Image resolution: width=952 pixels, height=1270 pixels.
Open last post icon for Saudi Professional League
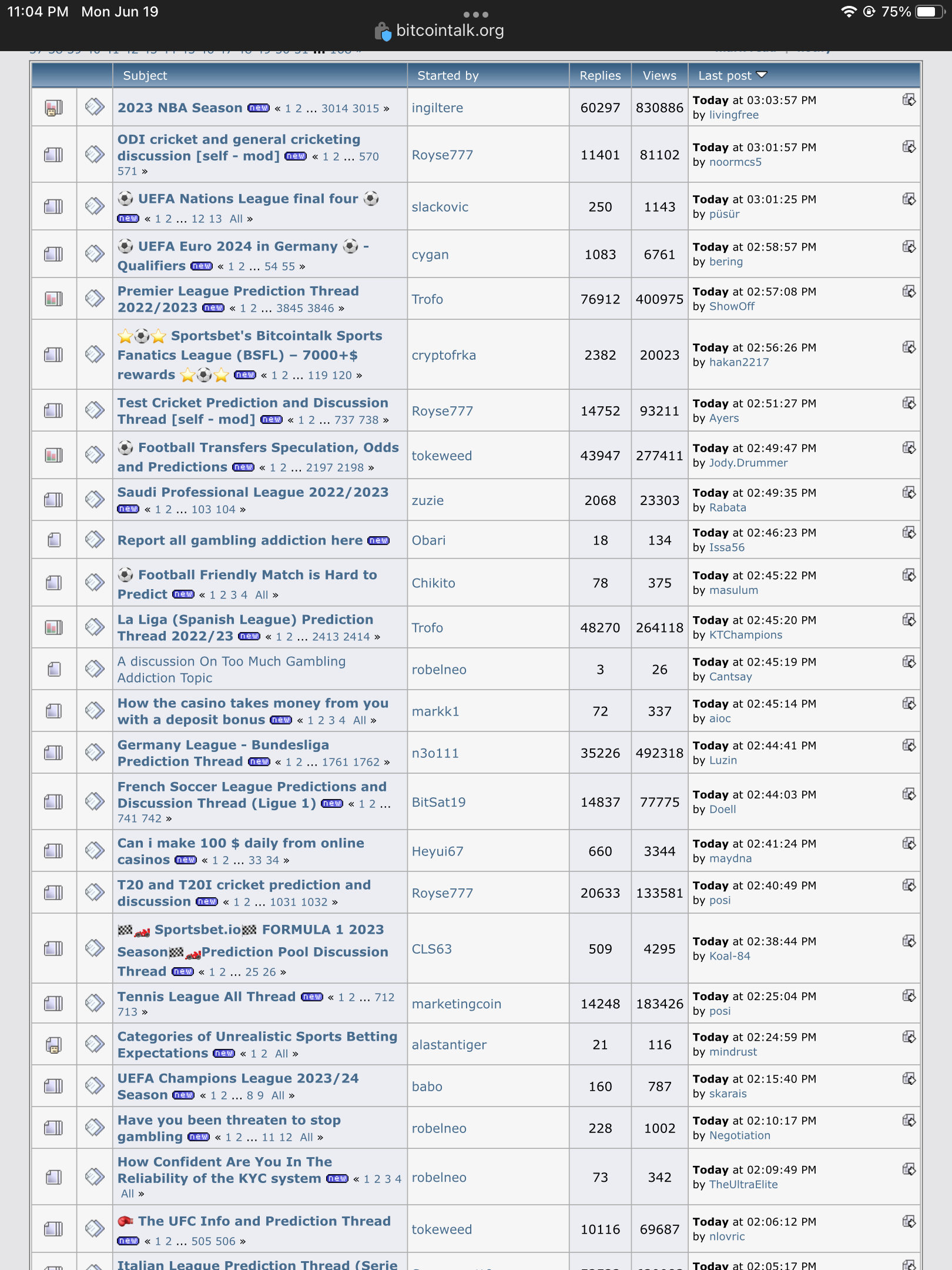[909, 493]
